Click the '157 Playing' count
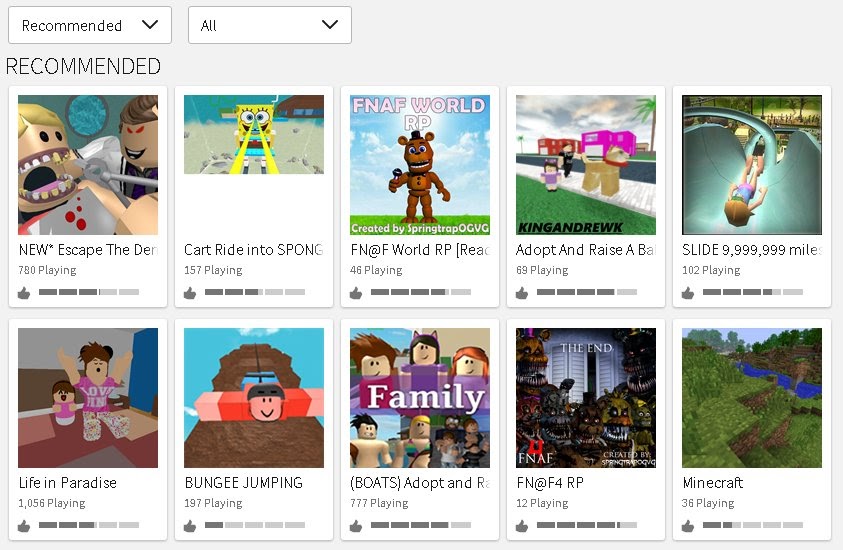The height and width of the screenshot is (550, 843). pos(213,270)
